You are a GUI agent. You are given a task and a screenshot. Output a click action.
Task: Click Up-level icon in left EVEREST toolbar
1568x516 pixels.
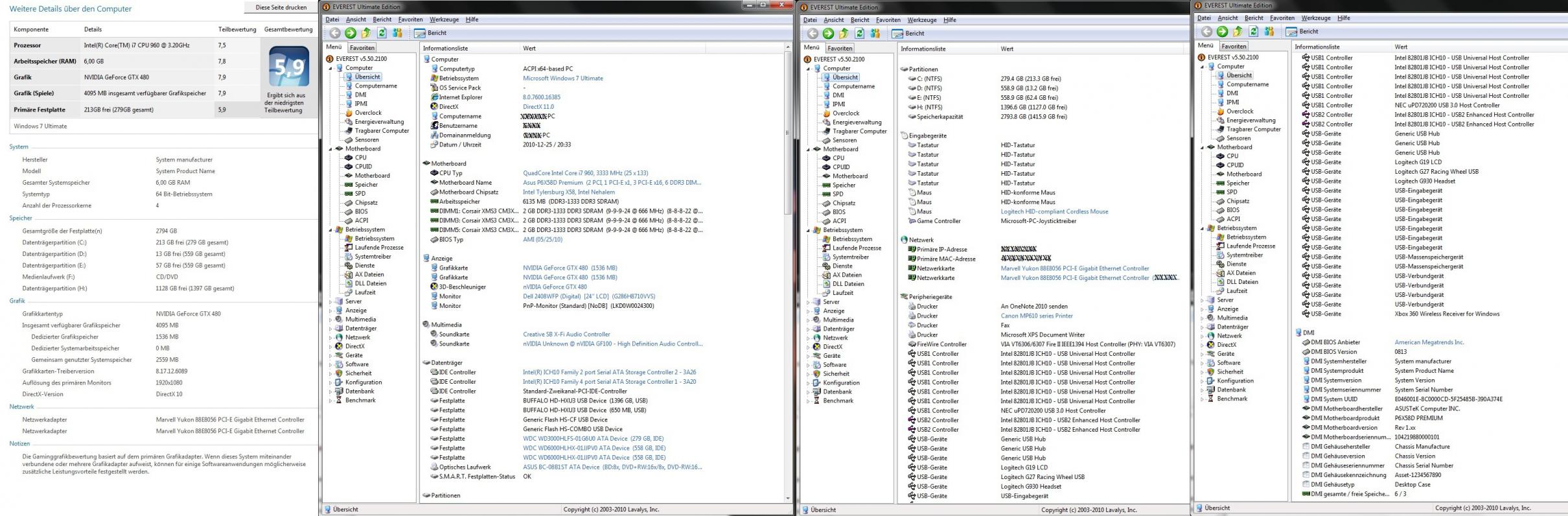[366, 33]
